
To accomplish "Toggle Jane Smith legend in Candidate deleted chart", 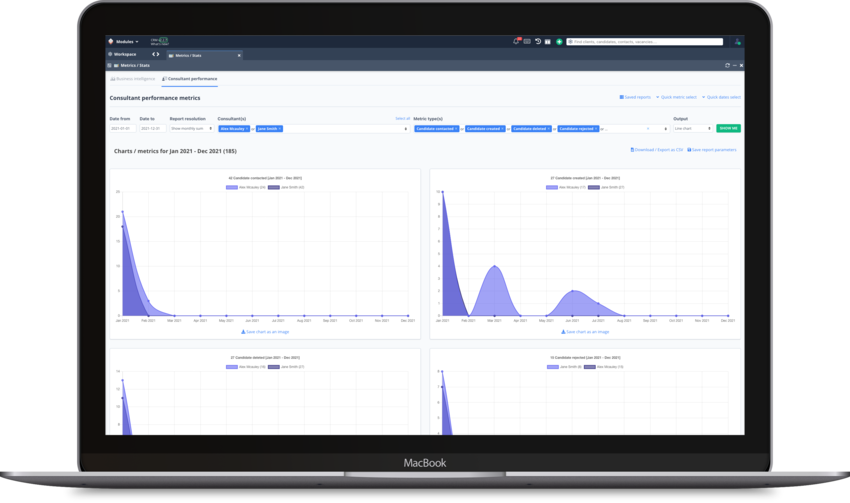I will (286, 367).
